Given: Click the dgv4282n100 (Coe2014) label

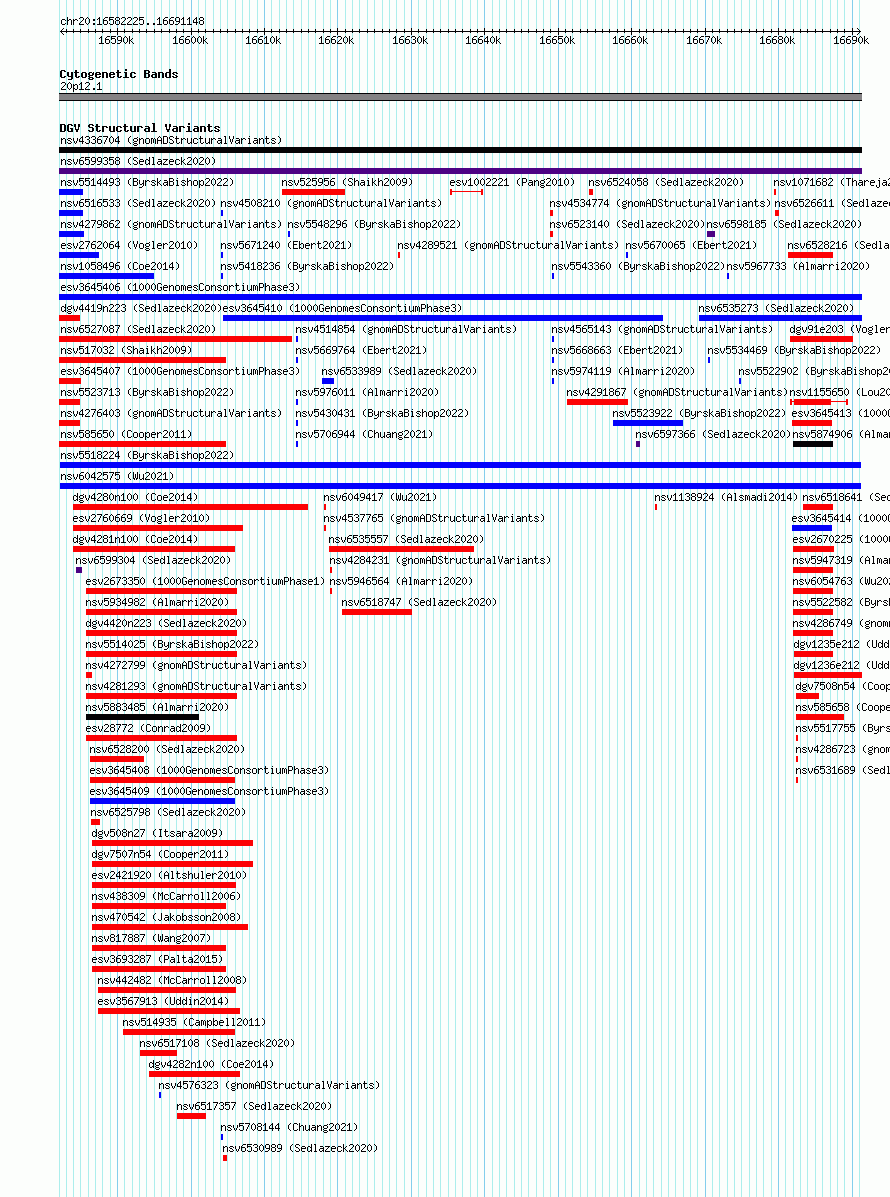Looking at the screenshot, I should 211,1064.
